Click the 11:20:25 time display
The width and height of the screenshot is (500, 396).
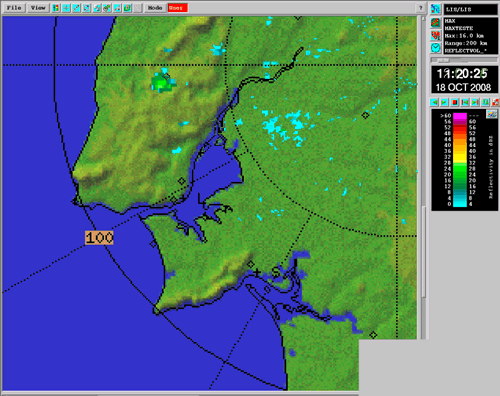pyautogui.click(x=462, y=74)
